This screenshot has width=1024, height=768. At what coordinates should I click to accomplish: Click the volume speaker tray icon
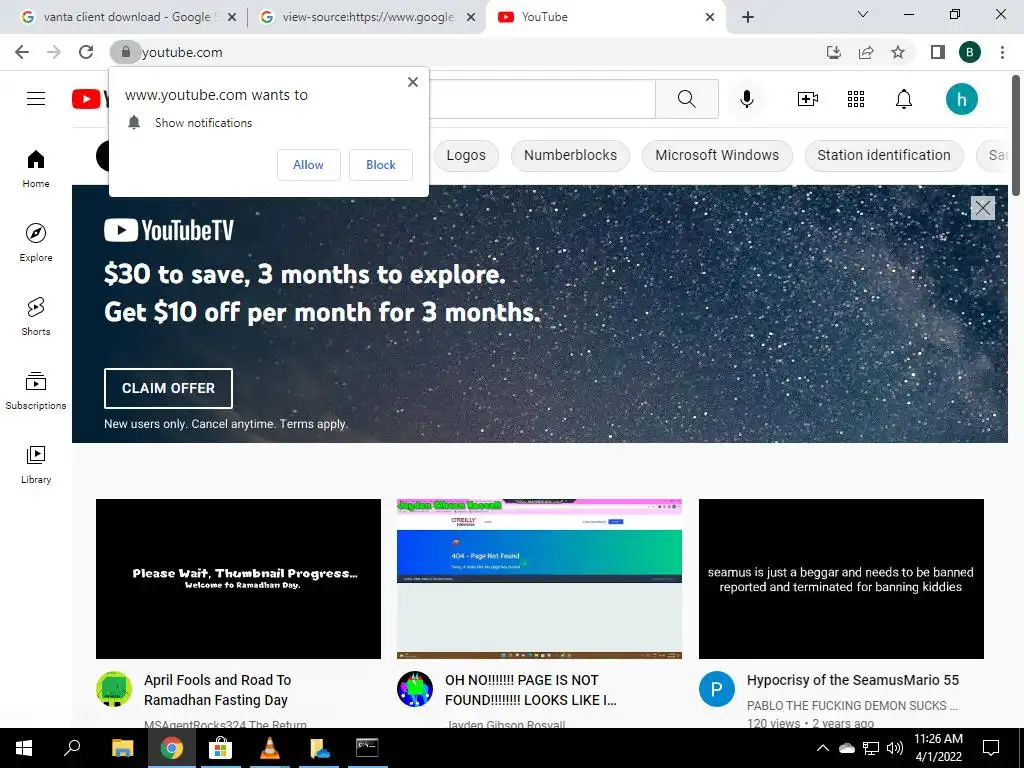[x=895, y=748]
